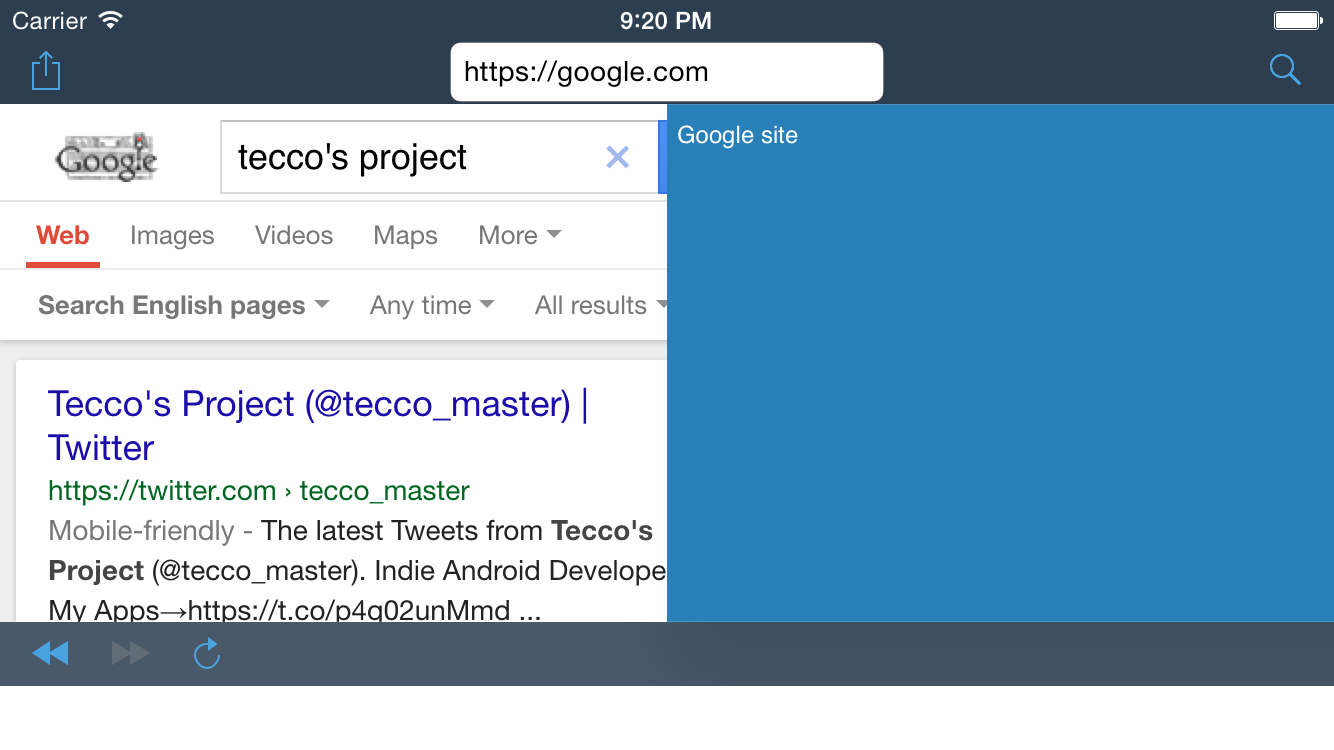The width and height of the screenshot is (1334, 750).
Task: Select the Web tab
Action: [x=63, y=236]
